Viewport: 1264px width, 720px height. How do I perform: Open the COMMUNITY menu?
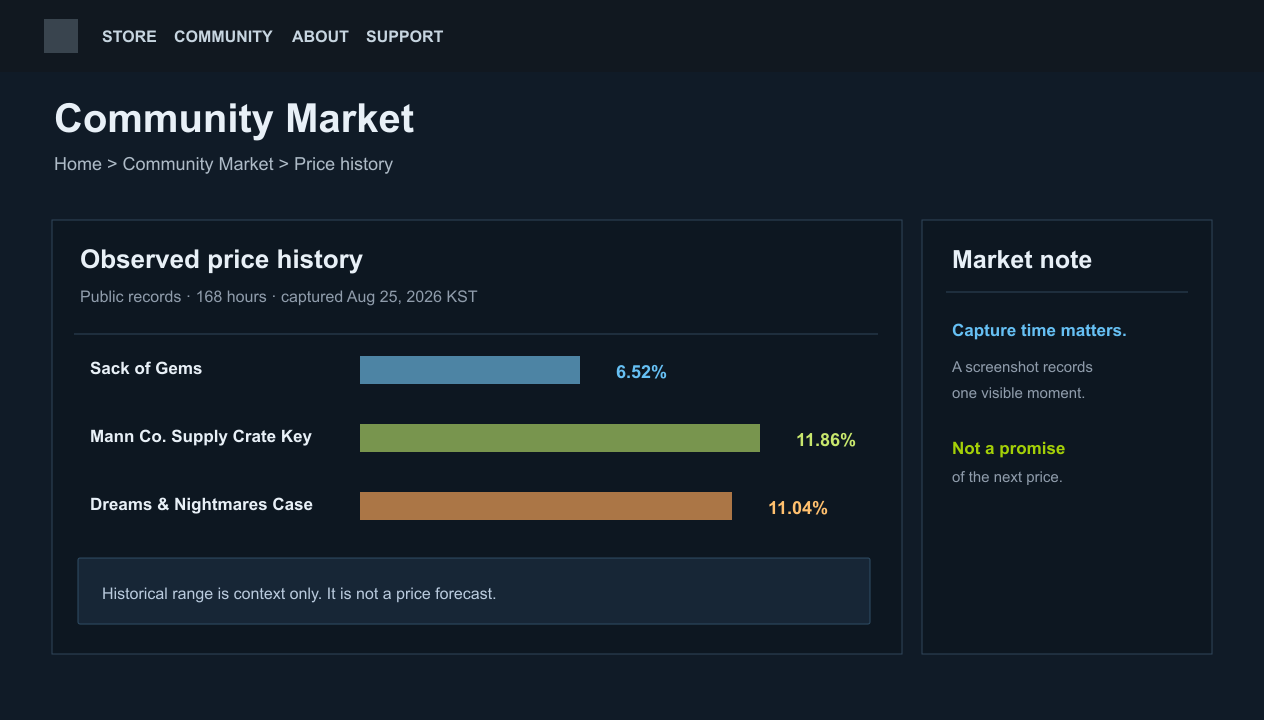(x=223, y=36)
